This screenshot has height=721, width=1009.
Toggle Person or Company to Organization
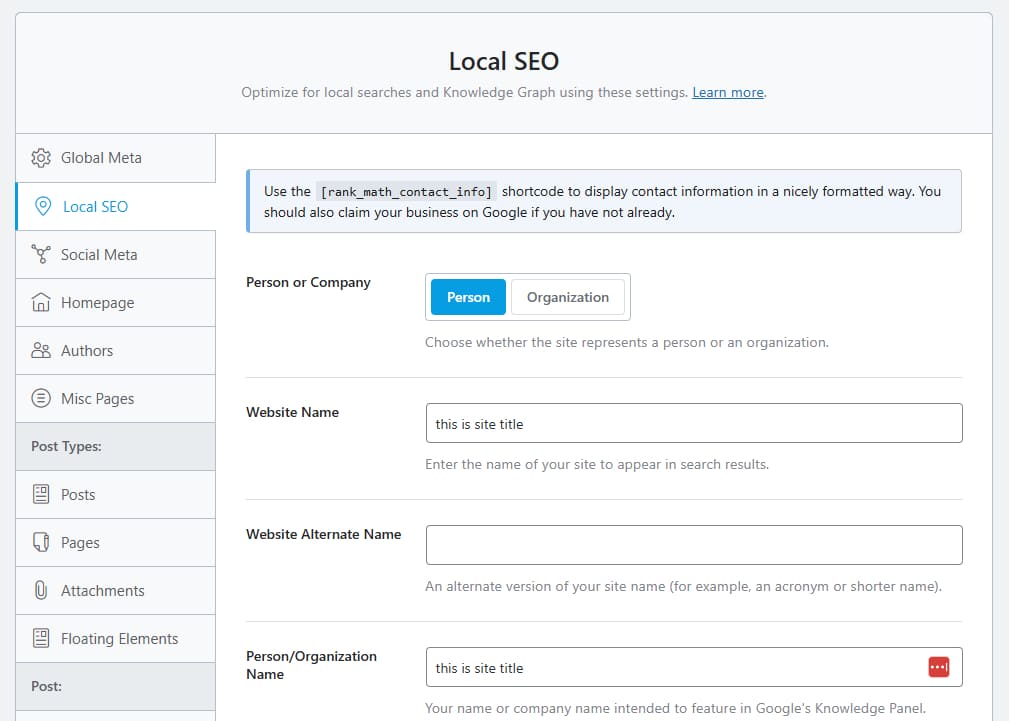(567, 296)
